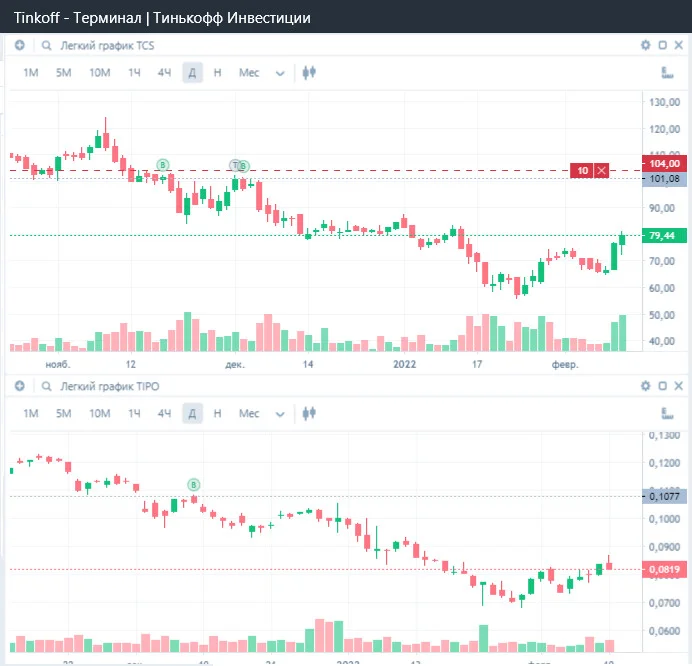Screen dimensions: 692x666
Task: Click the red 0,0819 current price label
Action: [x=664, y=569]
